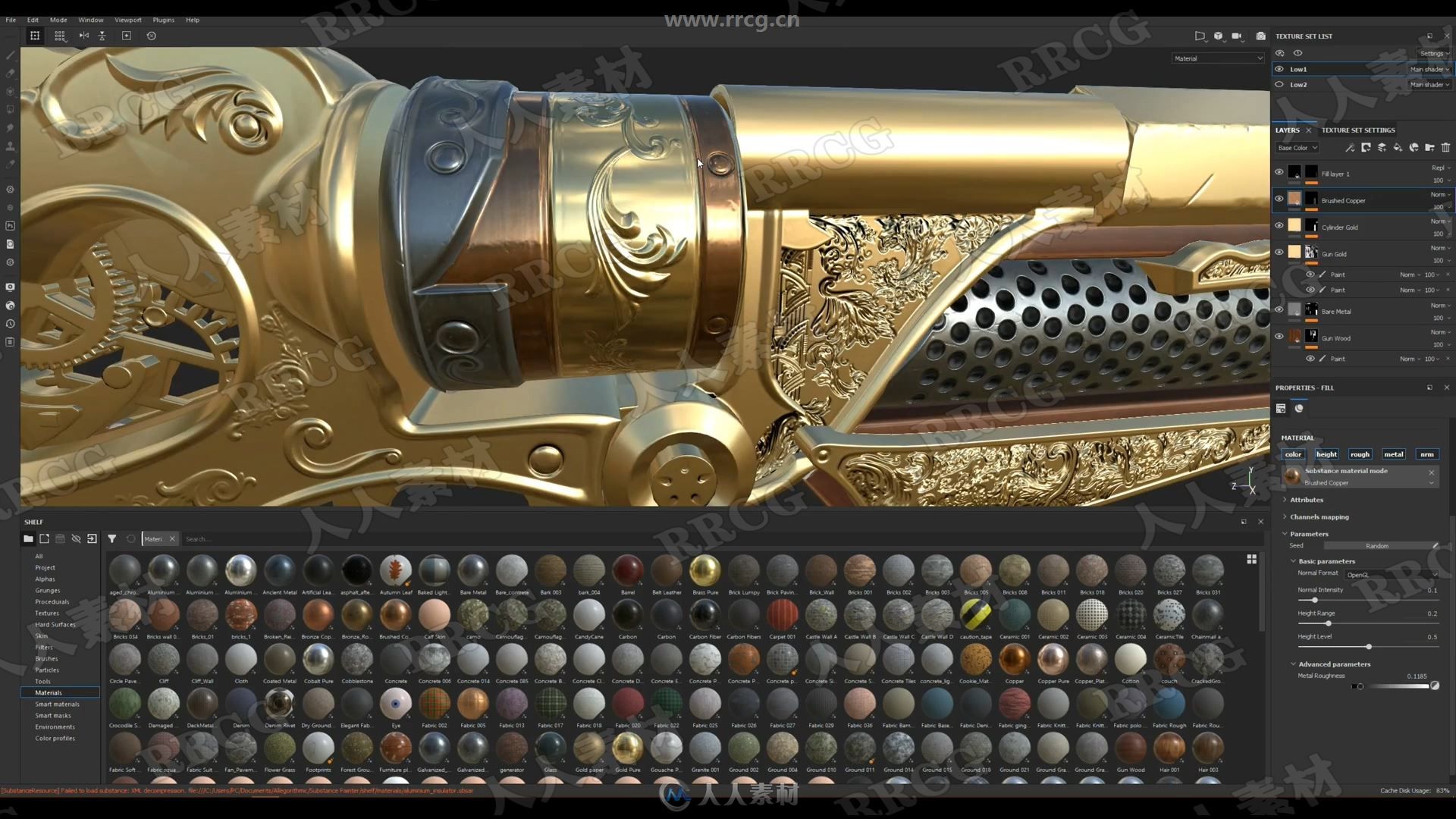Toggle the height material channel
Screen dimensions: 1456x819
(1326, 454)
